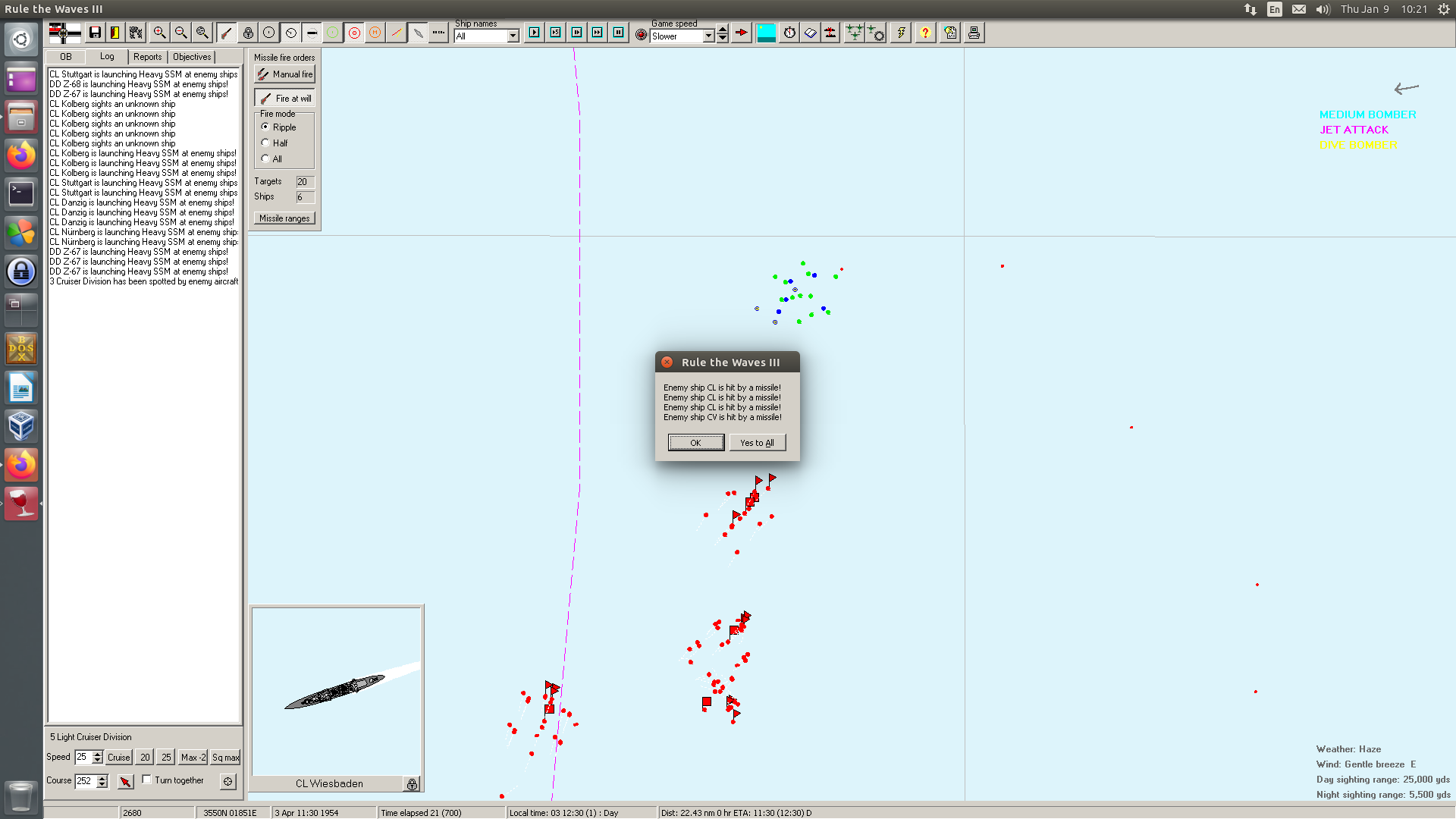Click the three aircraft icon
1456x819 pixels.
855,33
